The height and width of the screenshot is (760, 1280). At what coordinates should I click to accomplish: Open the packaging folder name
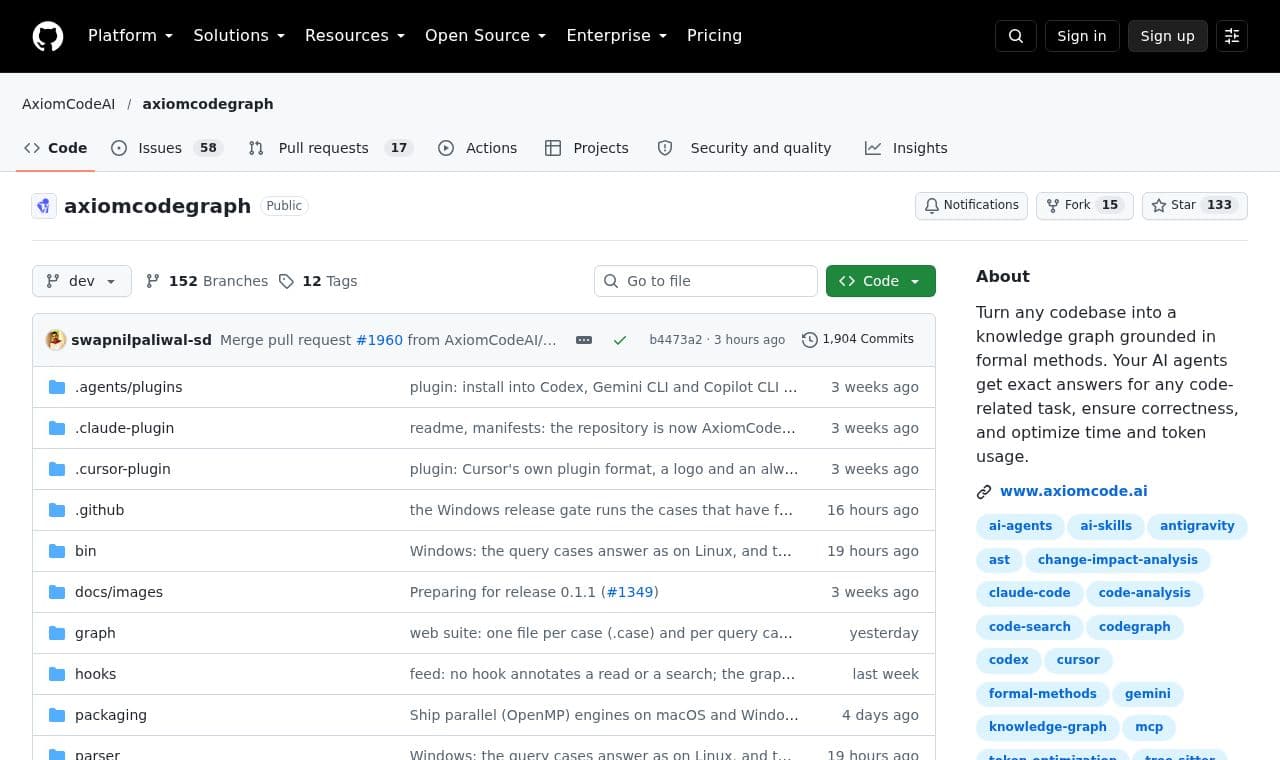point(111,715)
